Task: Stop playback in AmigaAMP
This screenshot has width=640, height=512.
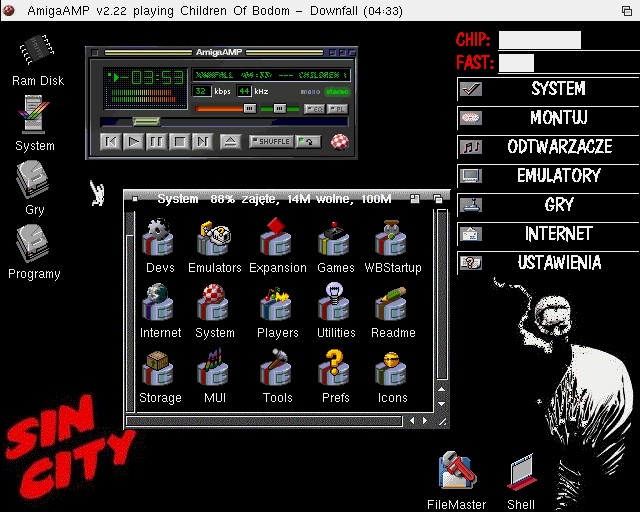Action: click(180, 142)
